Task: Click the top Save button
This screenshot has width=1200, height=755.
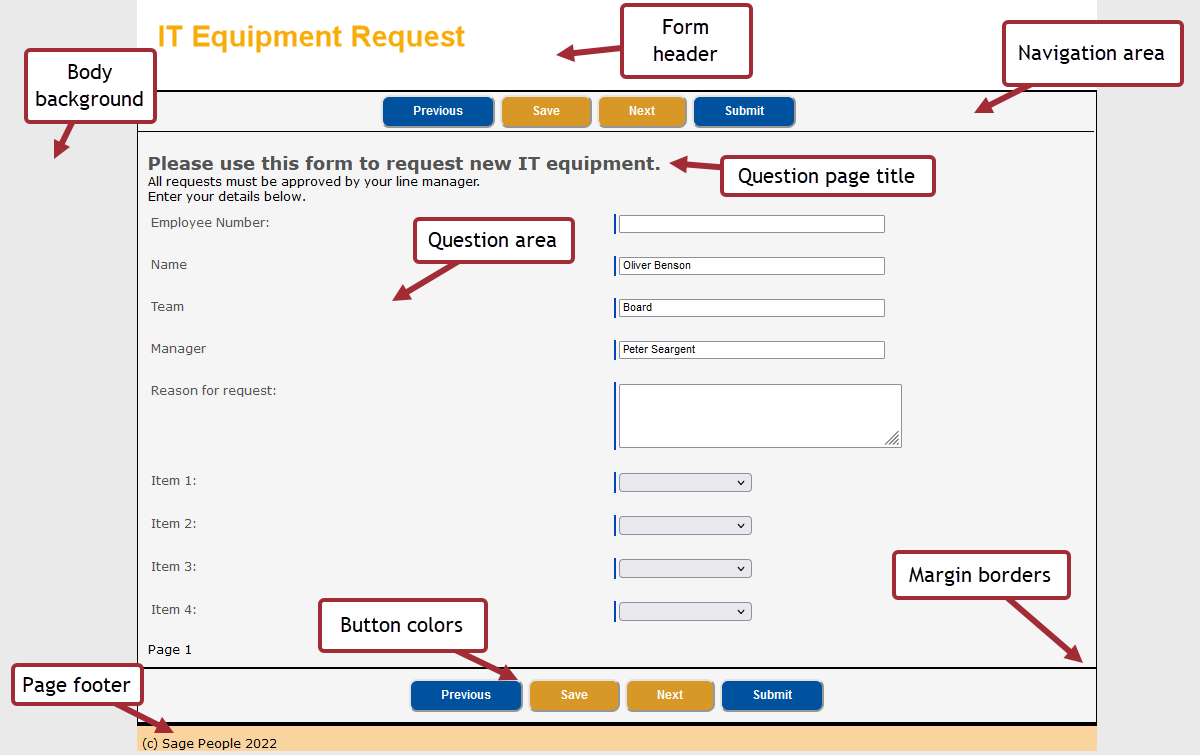Action: click(546, 111)
